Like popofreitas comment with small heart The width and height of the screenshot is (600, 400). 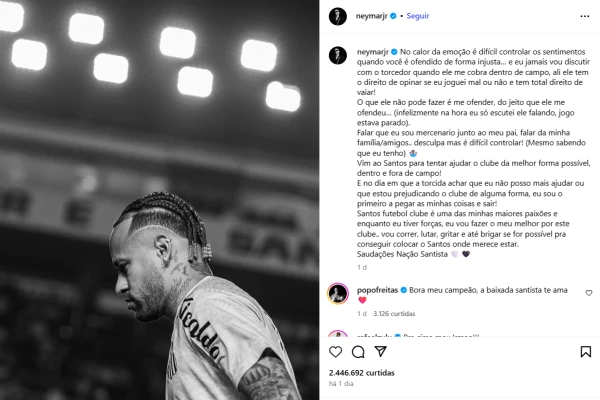pyautogui.click(x=589, y=293)
